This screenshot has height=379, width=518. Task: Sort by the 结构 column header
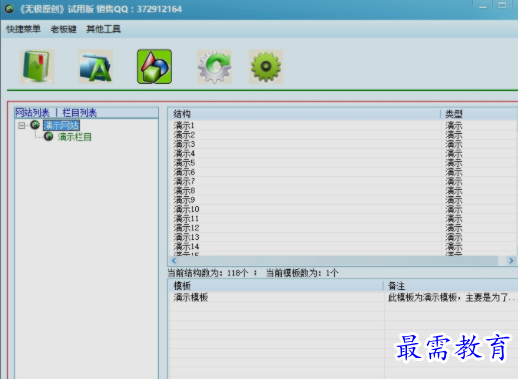304,114
